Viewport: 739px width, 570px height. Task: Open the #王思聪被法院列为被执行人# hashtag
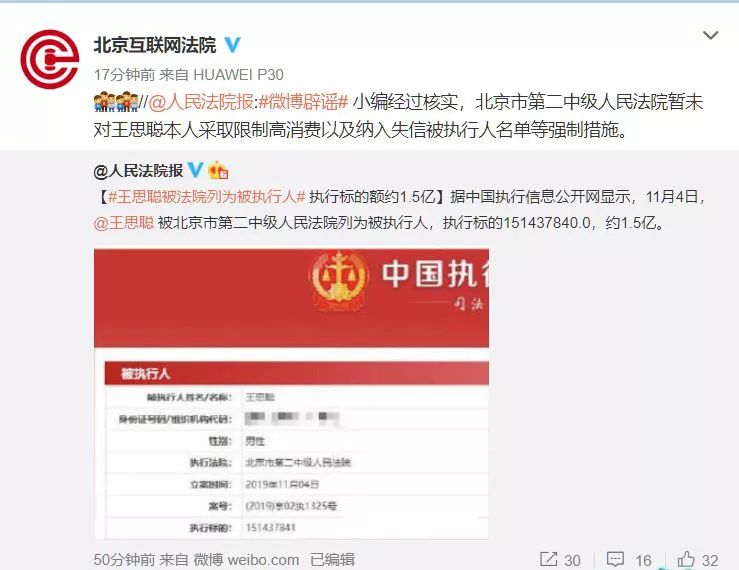click(207, 197)
